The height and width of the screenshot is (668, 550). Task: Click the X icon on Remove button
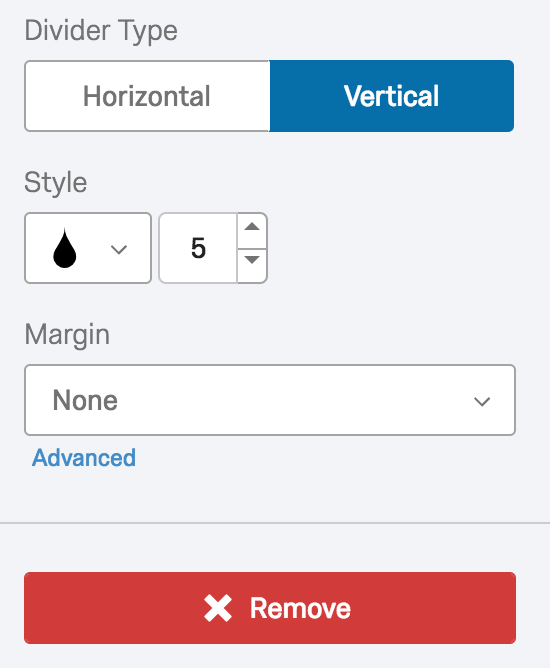coord(218,608)
